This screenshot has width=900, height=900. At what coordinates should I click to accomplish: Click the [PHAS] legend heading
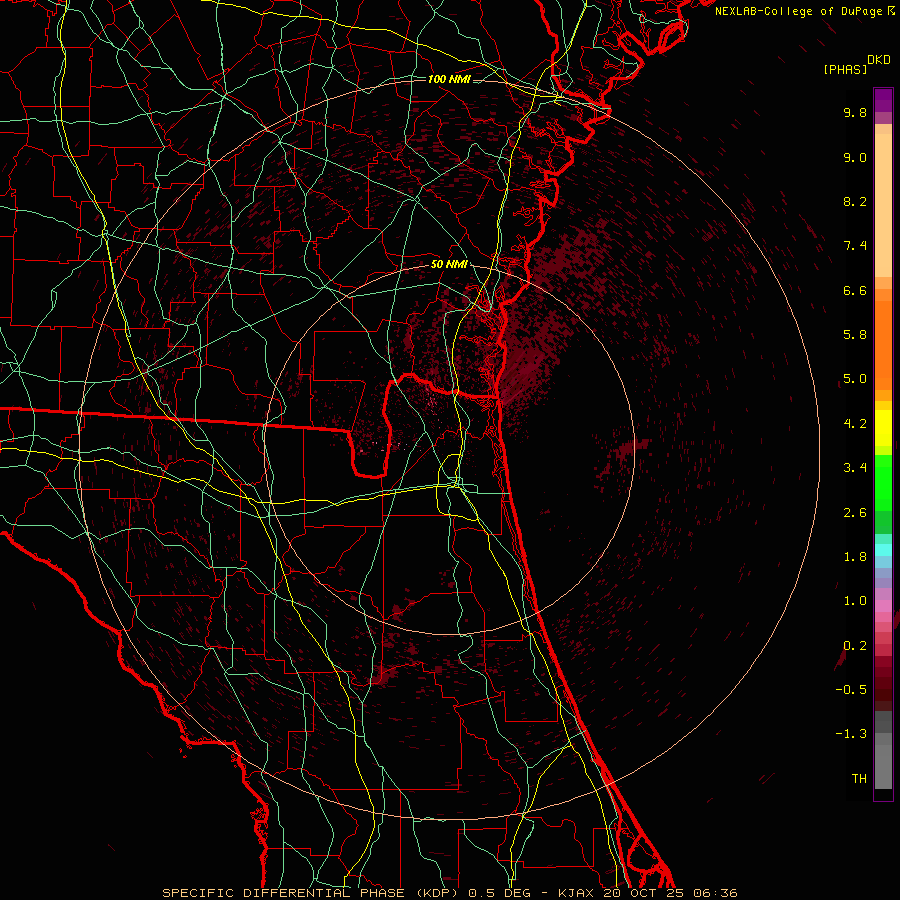pos(845,69)
